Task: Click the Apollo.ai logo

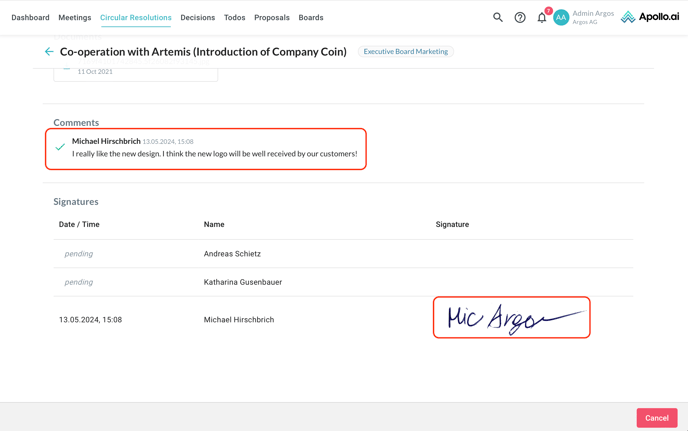Action: (x=650, y=17)
